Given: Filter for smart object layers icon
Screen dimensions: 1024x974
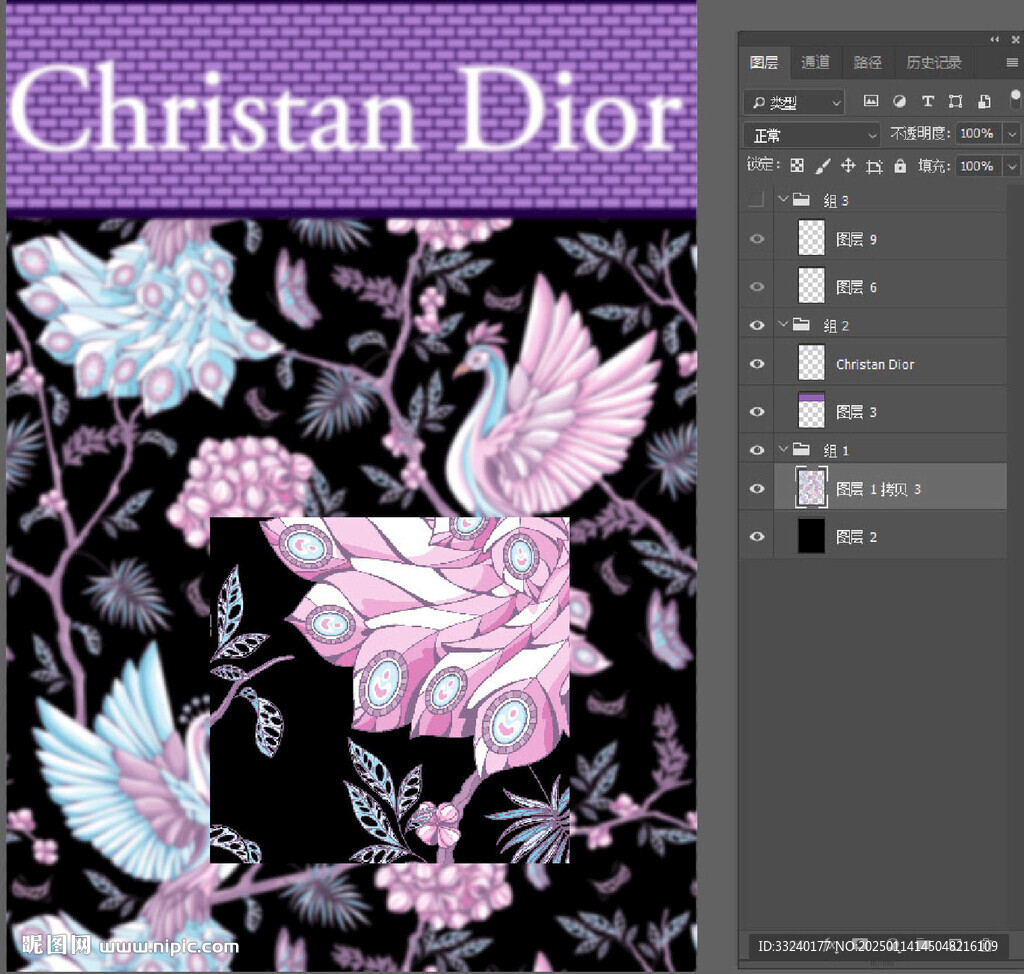Looking at the screenshot, I should [984, 101].
